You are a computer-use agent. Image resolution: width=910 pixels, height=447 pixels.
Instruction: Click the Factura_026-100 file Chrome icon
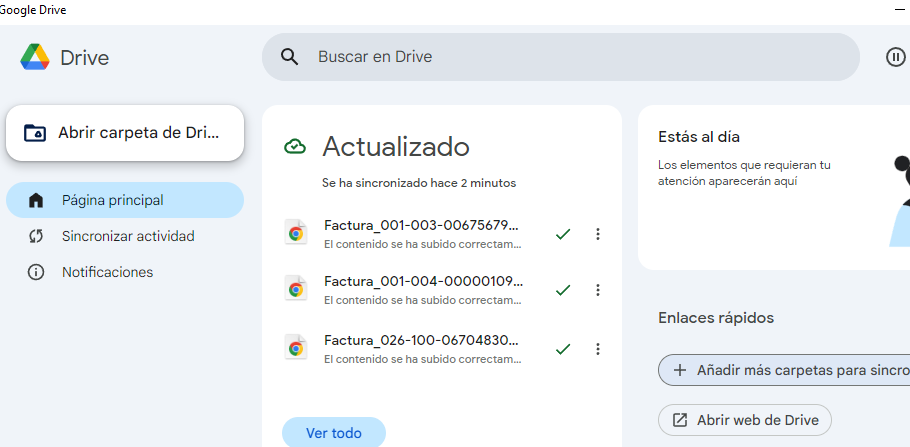point(295,348)
